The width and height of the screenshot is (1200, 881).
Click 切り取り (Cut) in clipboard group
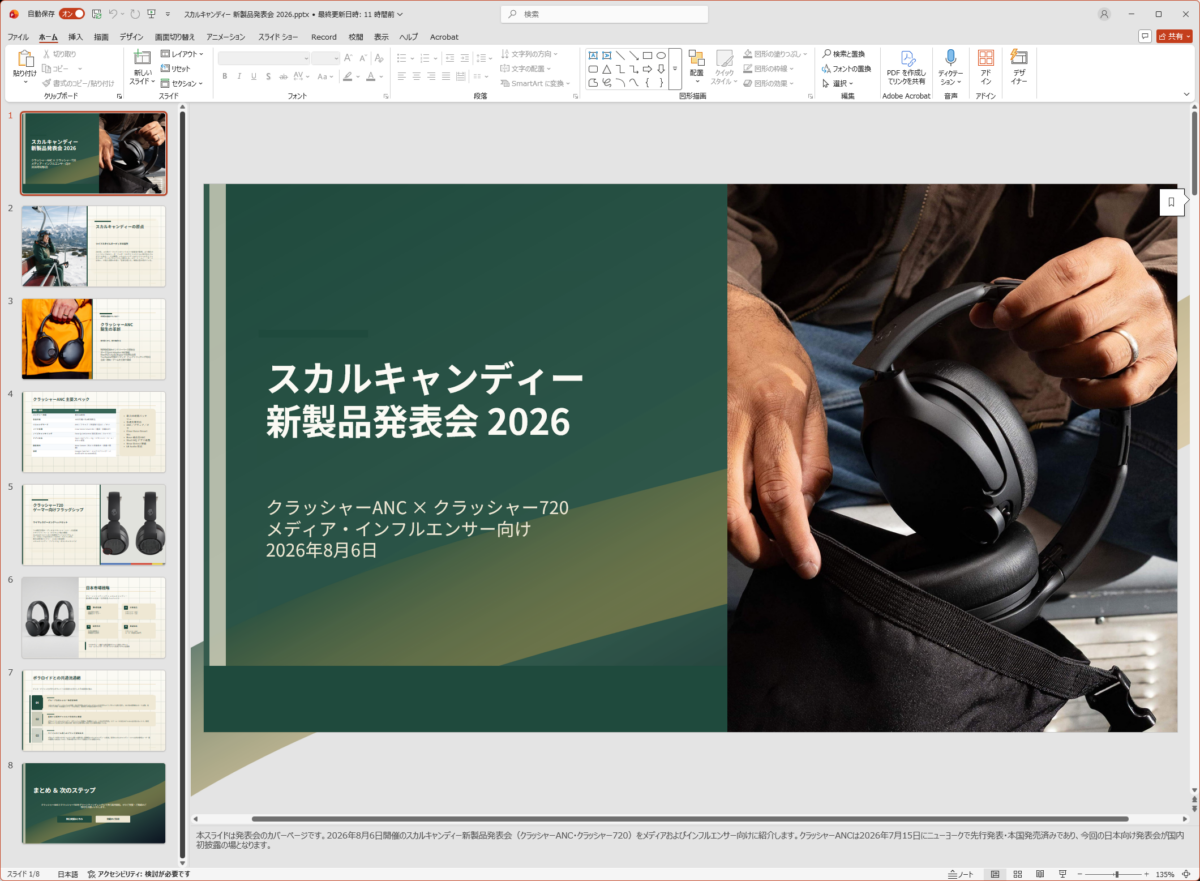pos(59,54)
